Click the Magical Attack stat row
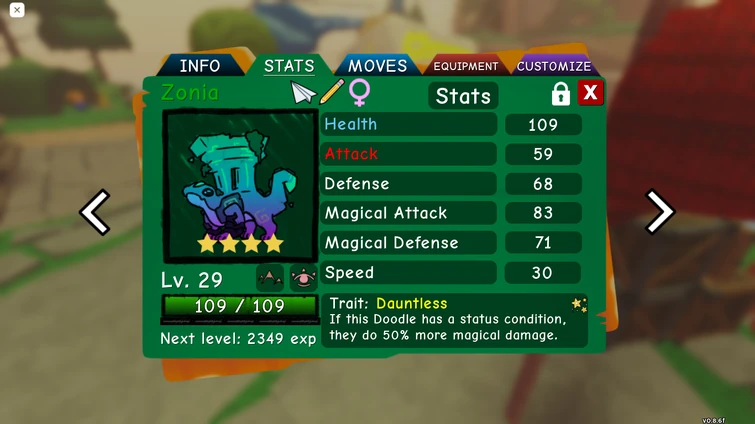The image size is (755, 424). (451, 213)
